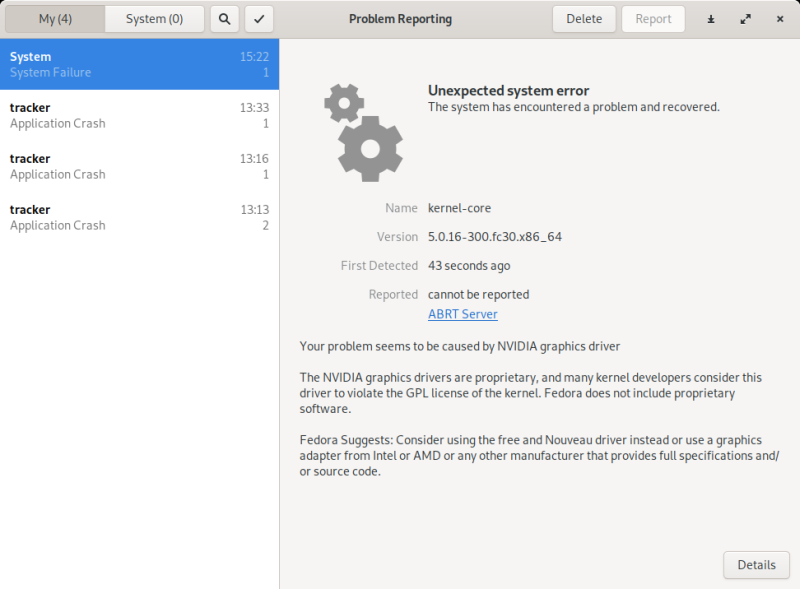The height and width of the screenshot is (589, 800).
Task: Click the Problem Reporting title bar text
Action: [x=400, y=19]
